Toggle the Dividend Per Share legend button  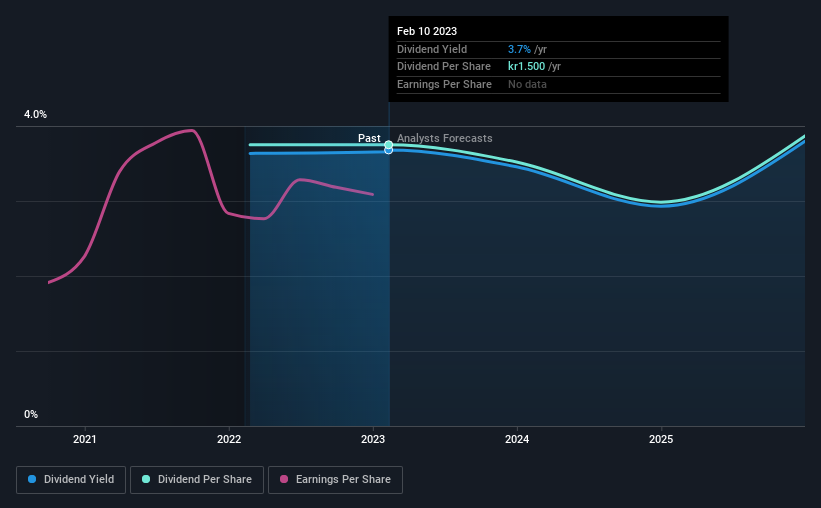coord(197,480)
